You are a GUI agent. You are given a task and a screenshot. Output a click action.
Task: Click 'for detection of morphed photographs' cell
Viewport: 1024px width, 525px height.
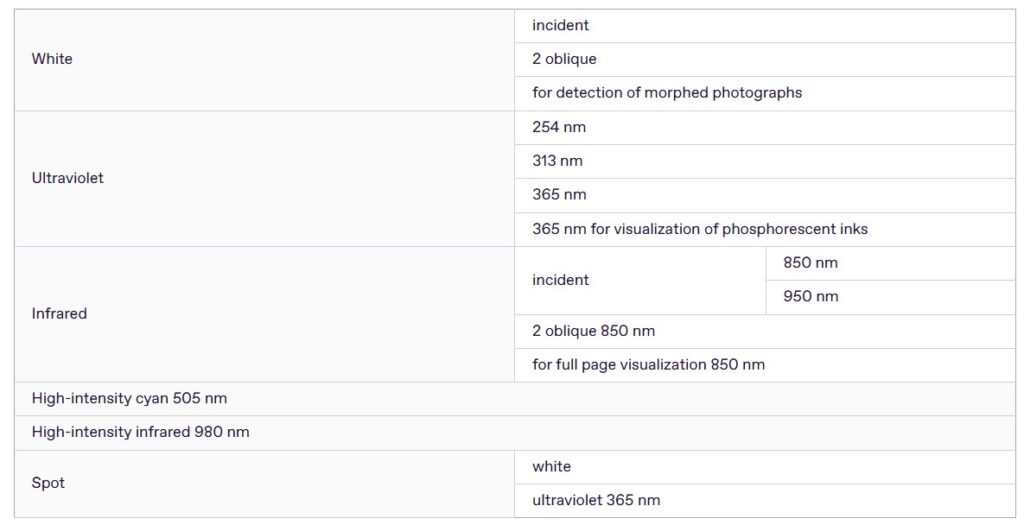coord(666,93)
